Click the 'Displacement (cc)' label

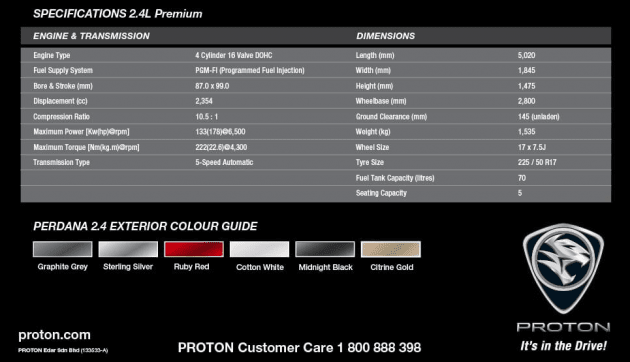click(x=60, y=101)
